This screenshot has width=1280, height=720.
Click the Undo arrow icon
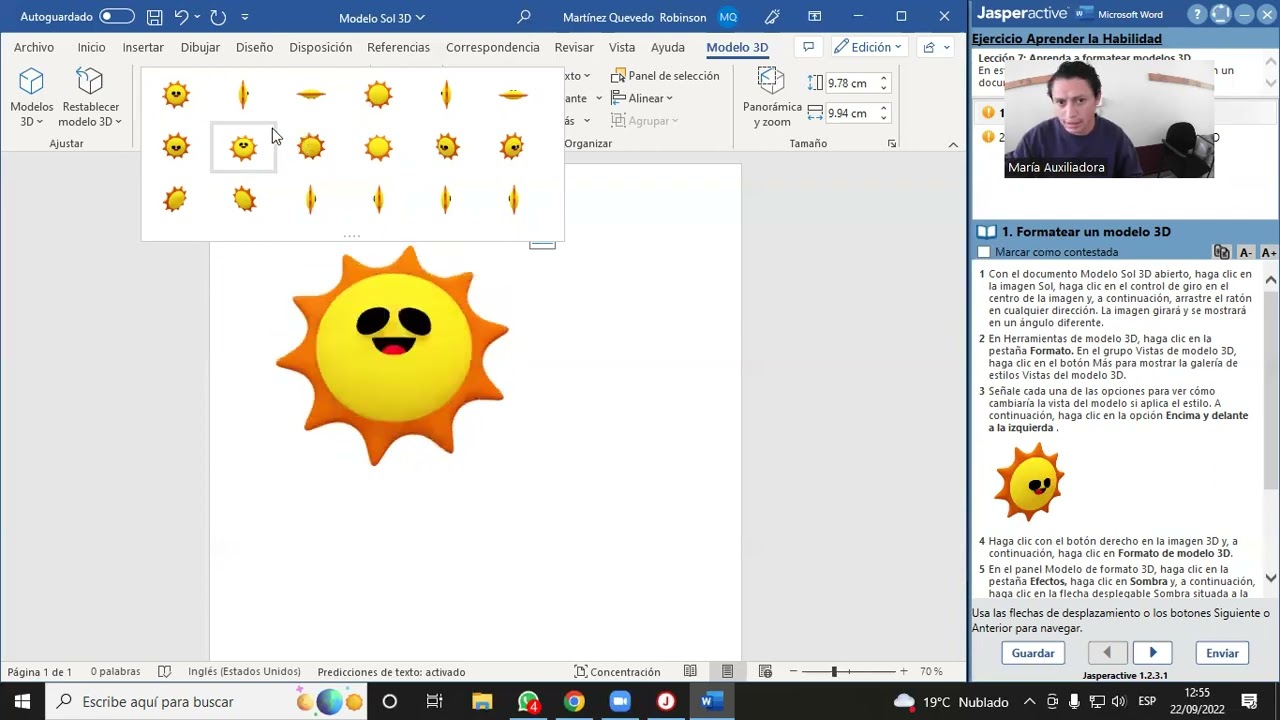pyautogui.click(x=181, y=17)
